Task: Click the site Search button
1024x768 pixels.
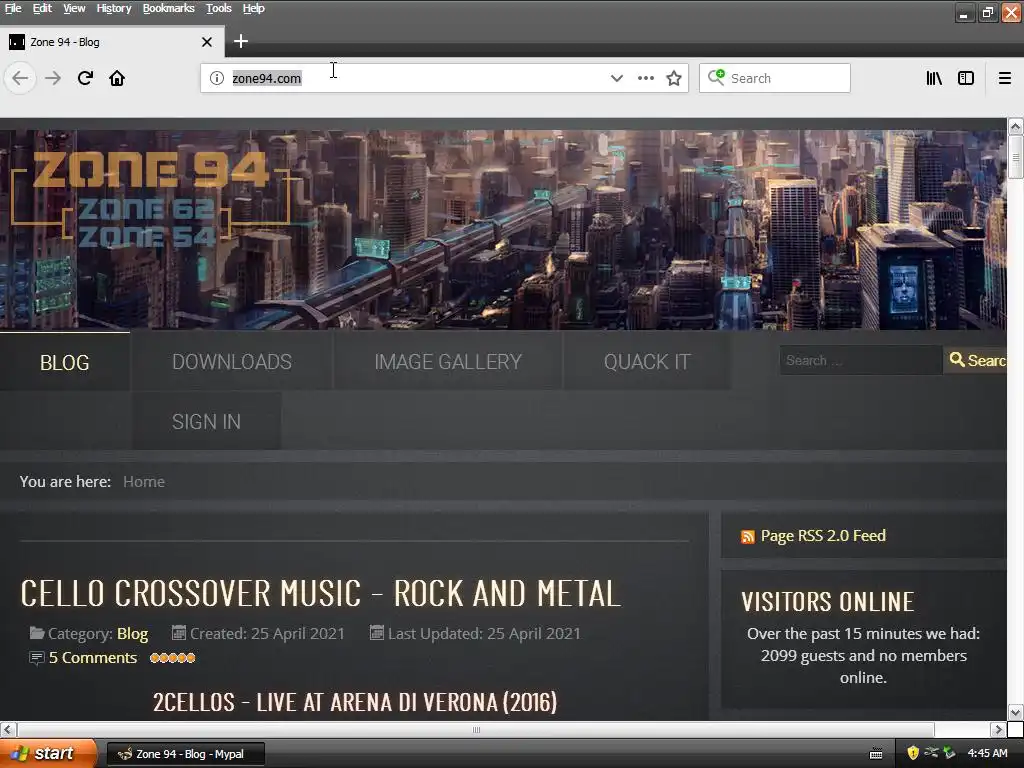Action: [x=976, y=360]
